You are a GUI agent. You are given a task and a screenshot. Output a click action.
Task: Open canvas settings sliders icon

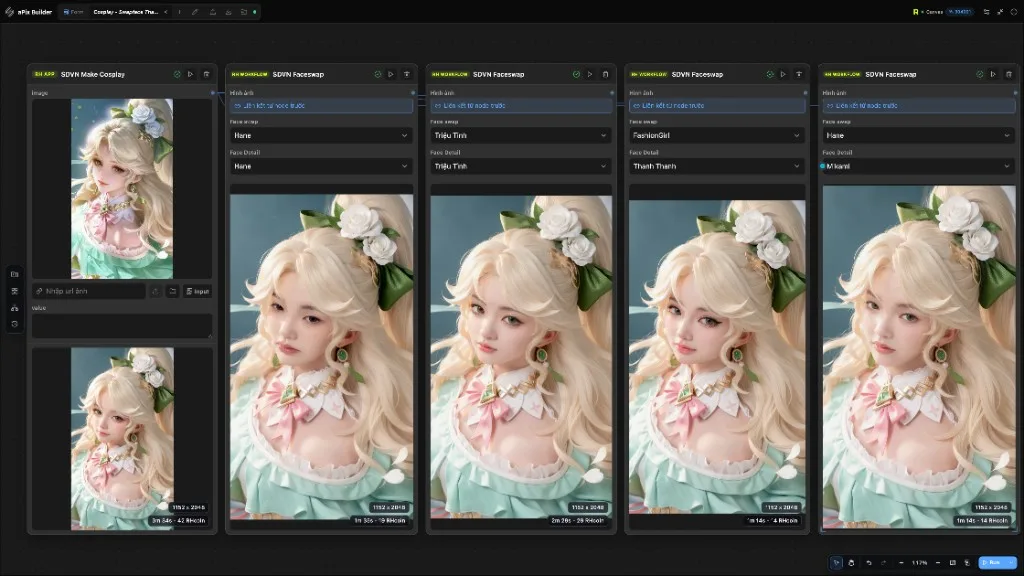click(986, 12)
